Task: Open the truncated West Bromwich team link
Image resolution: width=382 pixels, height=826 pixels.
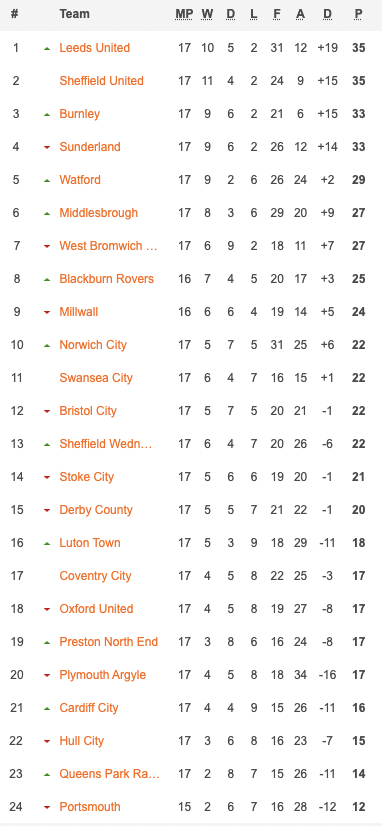Action: [108, 246]
